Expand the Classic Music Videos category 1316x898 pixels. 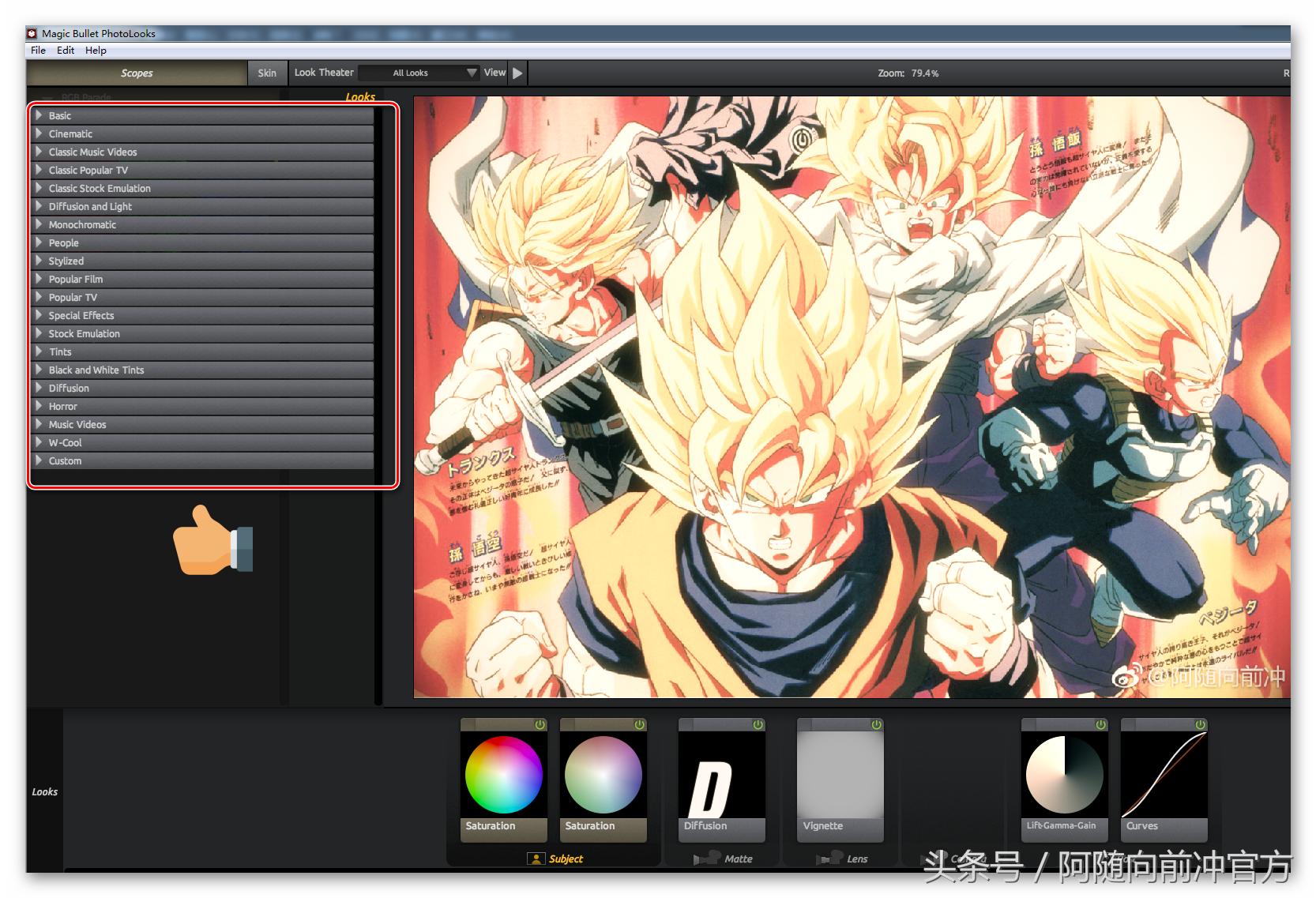[201, 152]
